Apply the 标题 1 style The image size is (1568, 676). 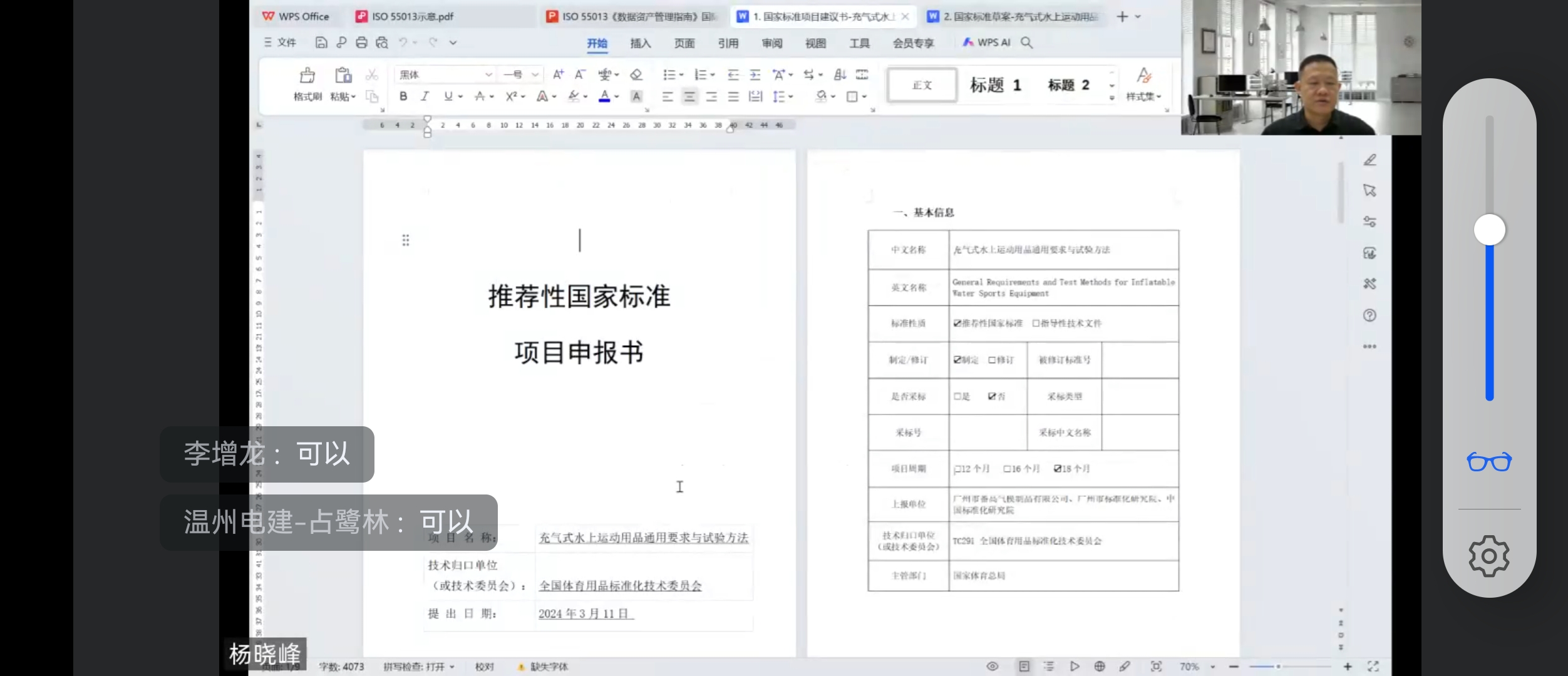pos(995,84)
